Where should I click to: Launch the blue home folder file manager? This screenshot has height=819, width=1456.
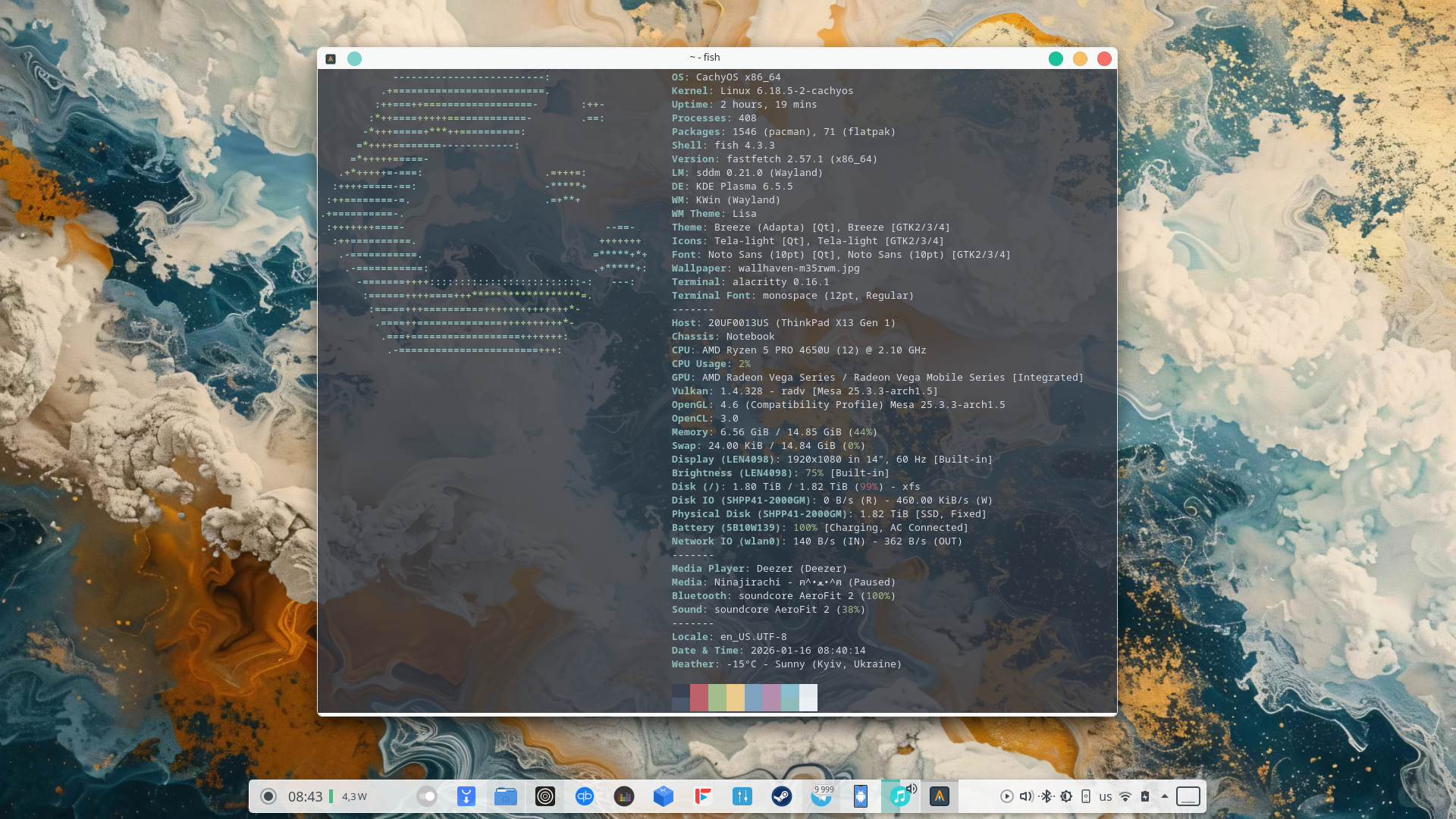tap(505, 796)
